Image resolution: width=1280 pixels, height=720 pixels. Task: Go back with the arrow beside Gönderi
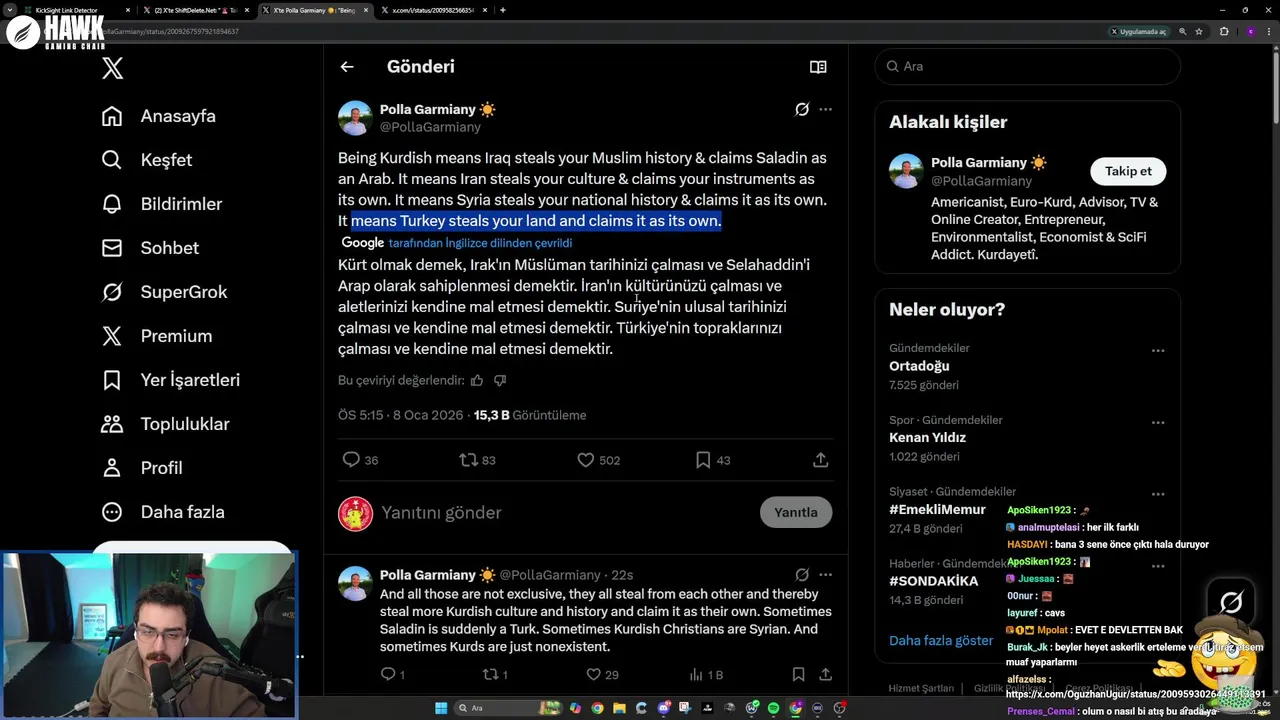click(x=347, y=67)
